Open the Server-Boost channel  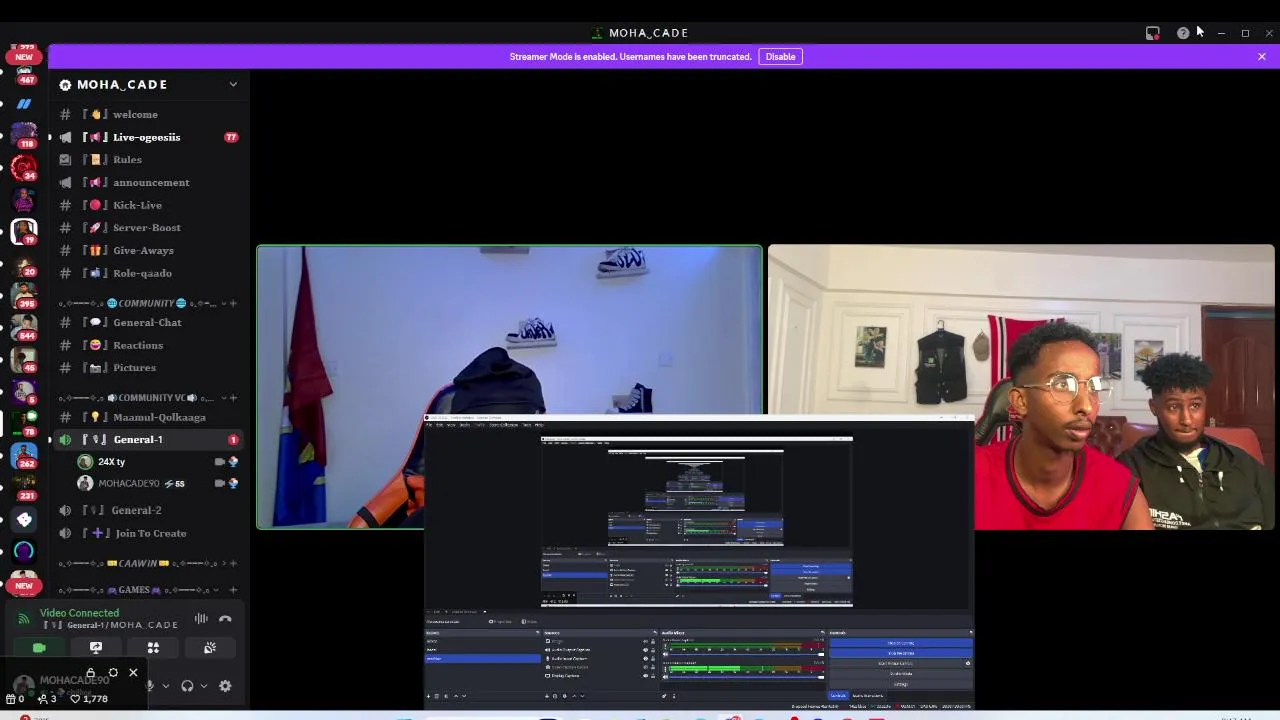[x=150, y=228]
